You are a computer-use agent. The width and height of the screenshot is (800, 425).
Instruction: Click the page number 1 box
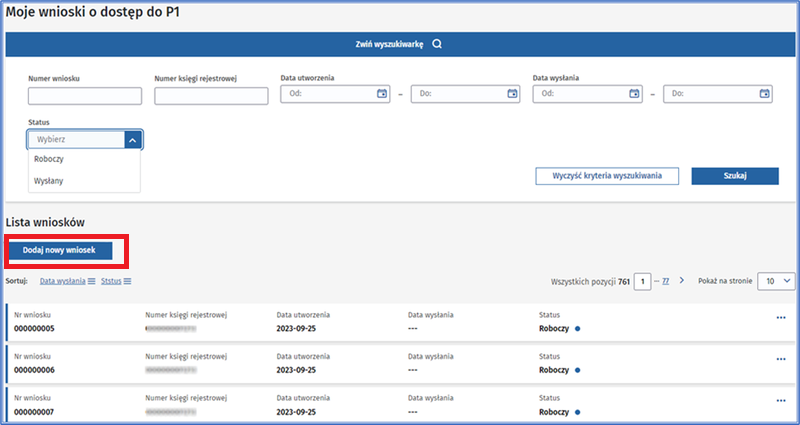(x=642, y=282)
